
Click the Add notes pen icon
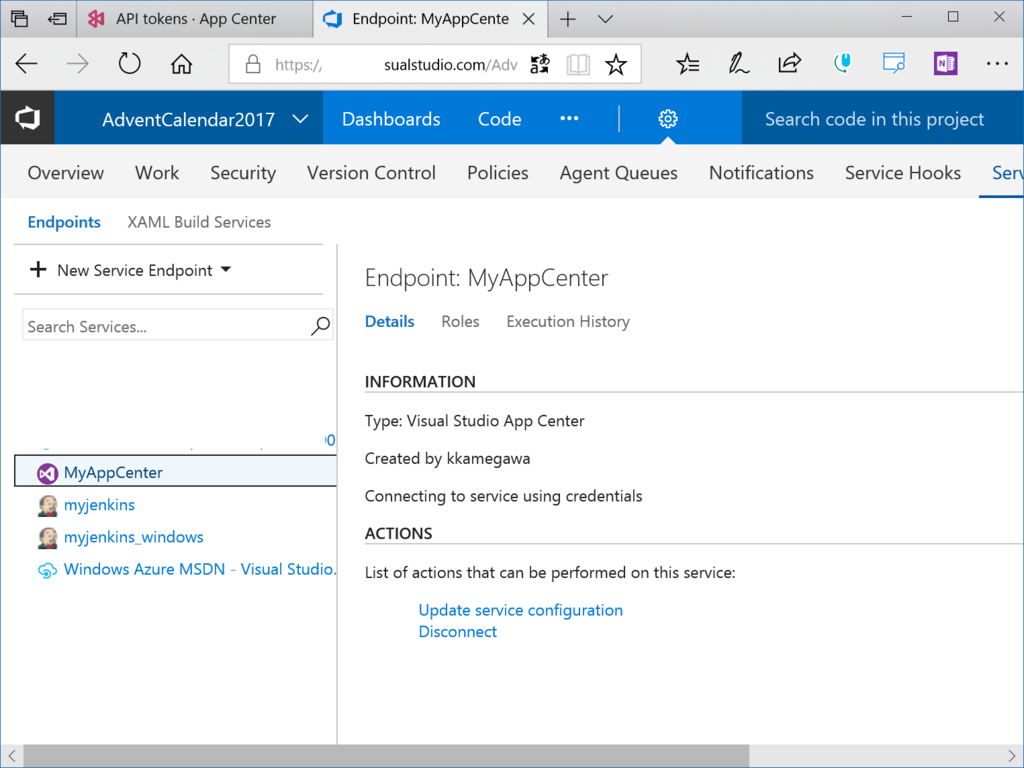(739, 64)
